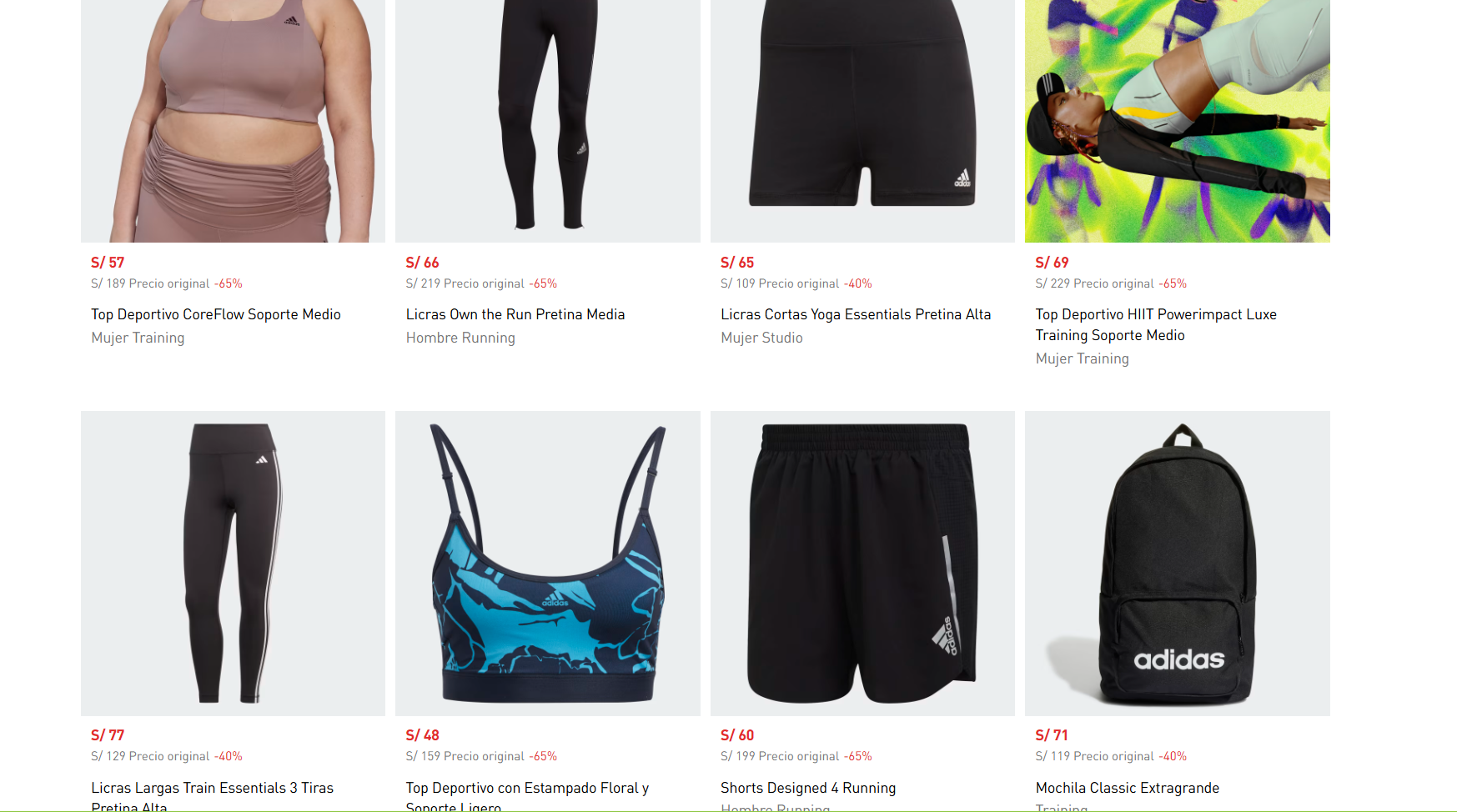Click Licras Cortas Yoga Essentials Pretina Alta
The height and width of the screenshot is (812, 1457).
tap(856, 314)
